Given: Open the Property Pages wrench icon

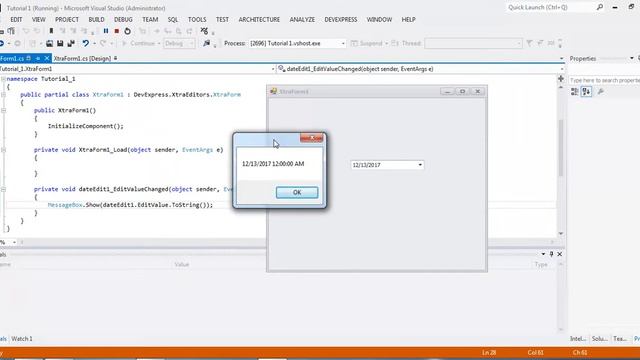Looking at the screenshot, I should pos(600,91).
